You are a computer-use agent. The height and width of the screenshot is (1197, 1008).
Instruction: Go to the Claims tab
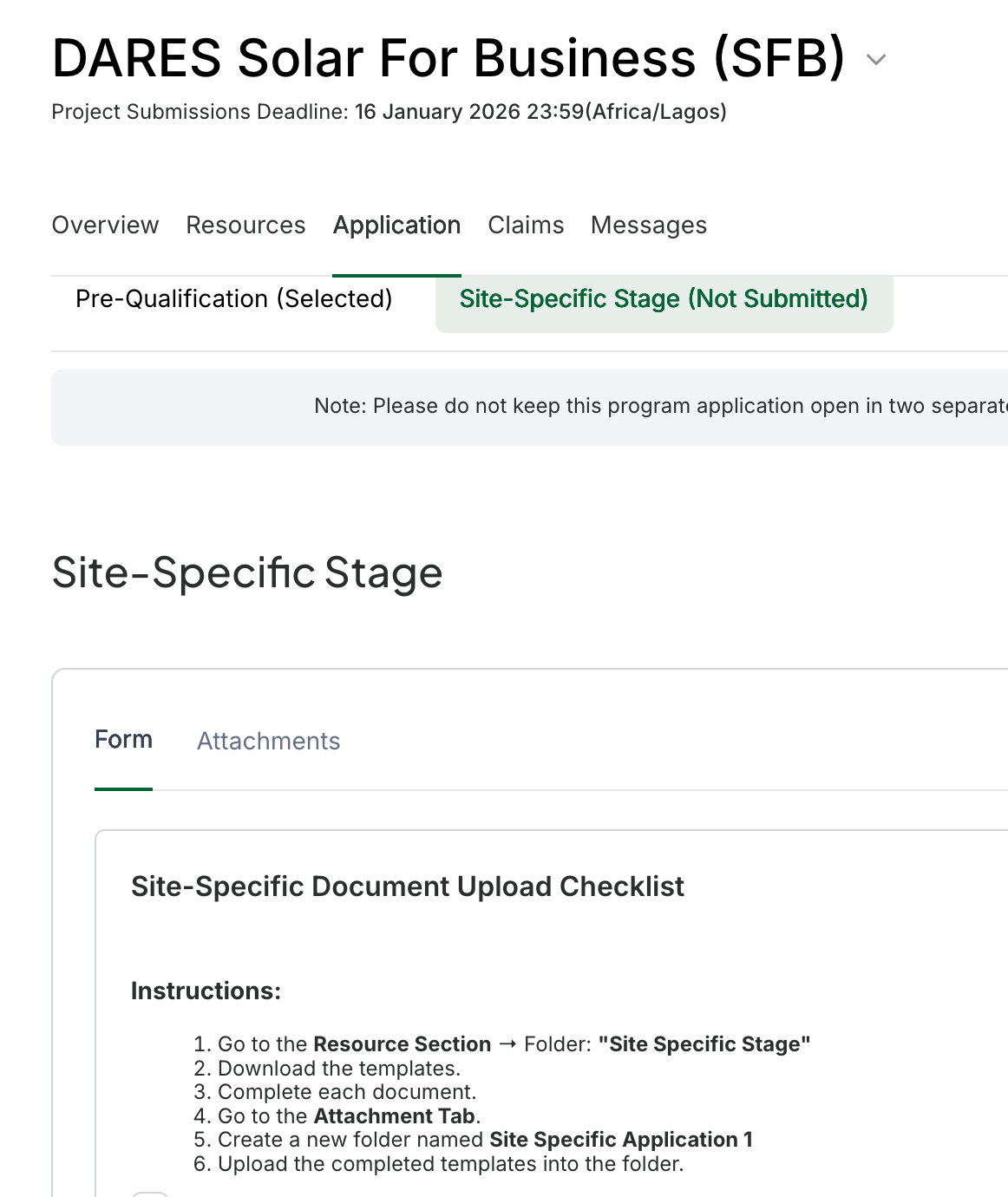526,226
